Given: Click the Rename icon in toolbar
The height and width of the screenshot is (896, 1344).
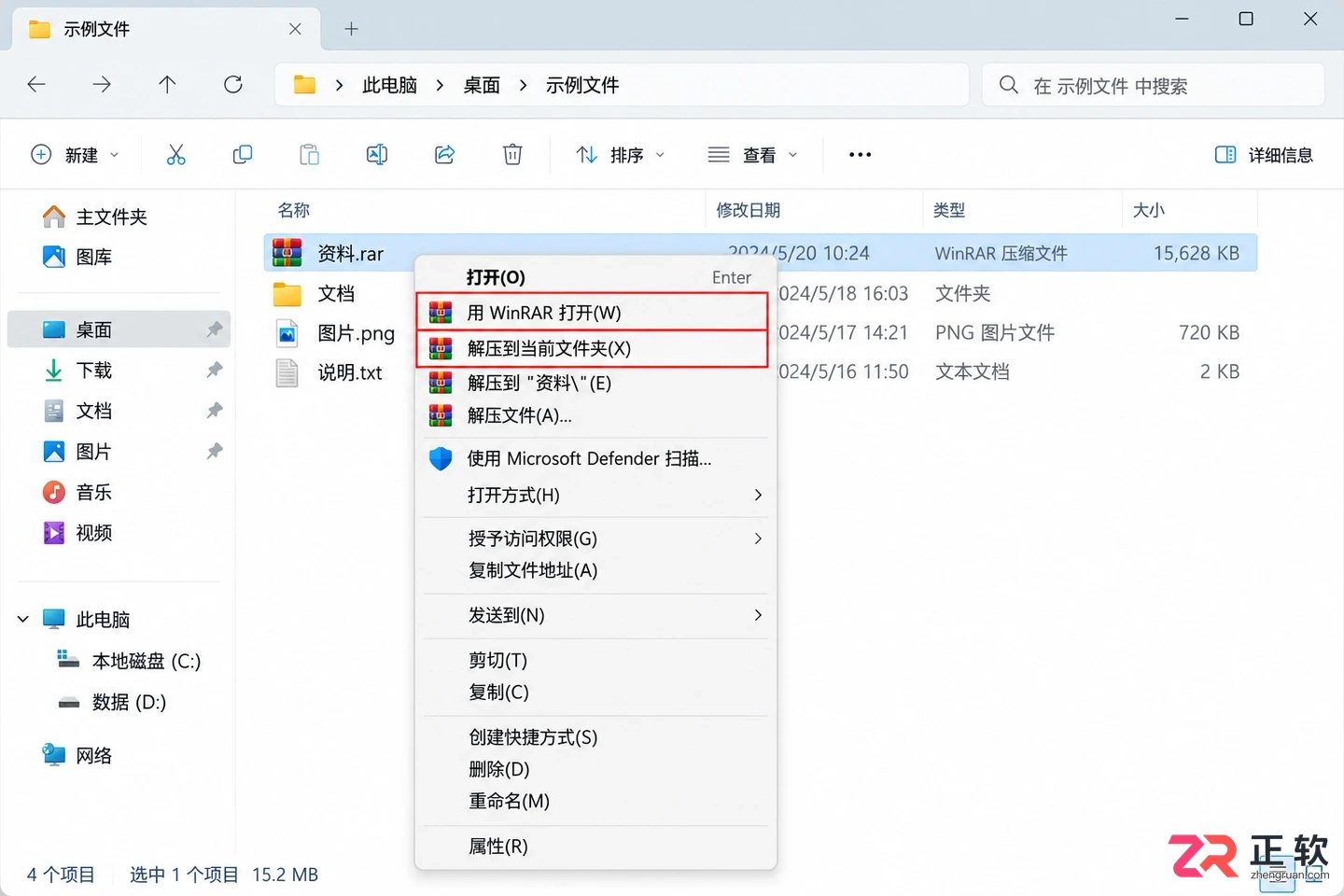Looking at the screenshot, I should [x=377, y=155].
